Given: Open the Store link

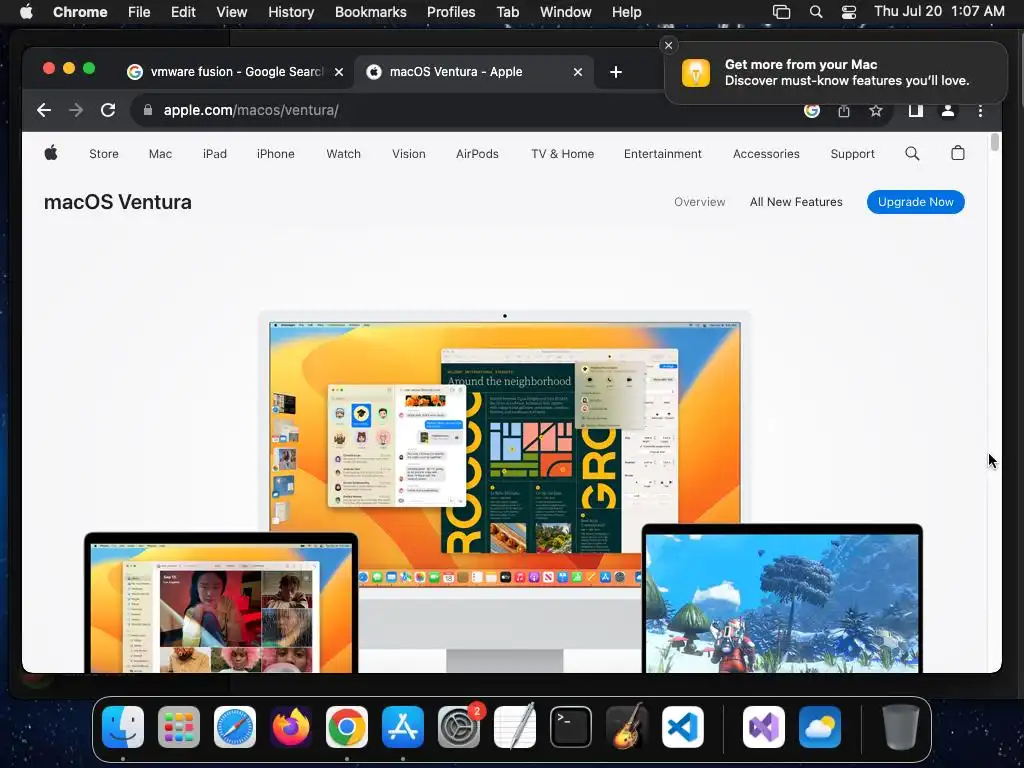Looking at the screenshot, I should [104, 154].
